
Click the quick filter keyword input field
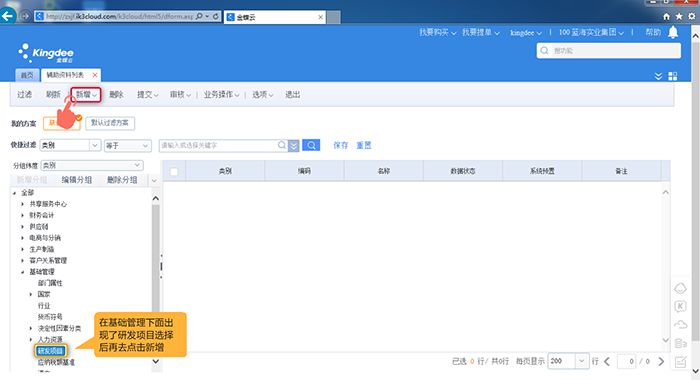click(218, 146)
